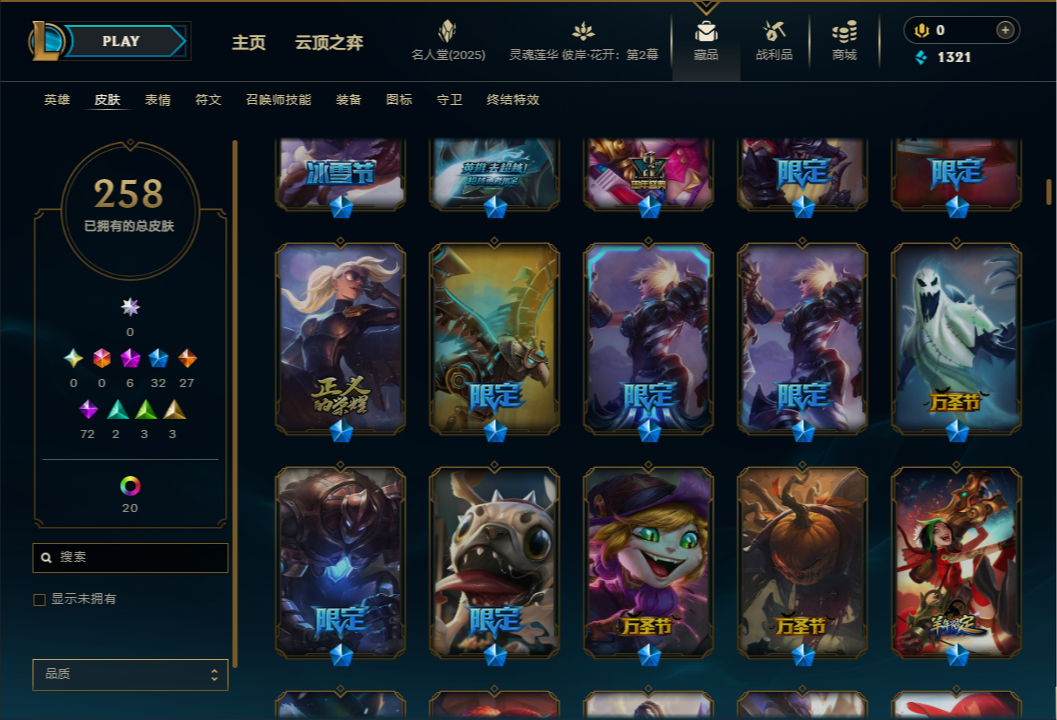Open the 灵魂莲华 lotus event icon

[x=583, y=31]
